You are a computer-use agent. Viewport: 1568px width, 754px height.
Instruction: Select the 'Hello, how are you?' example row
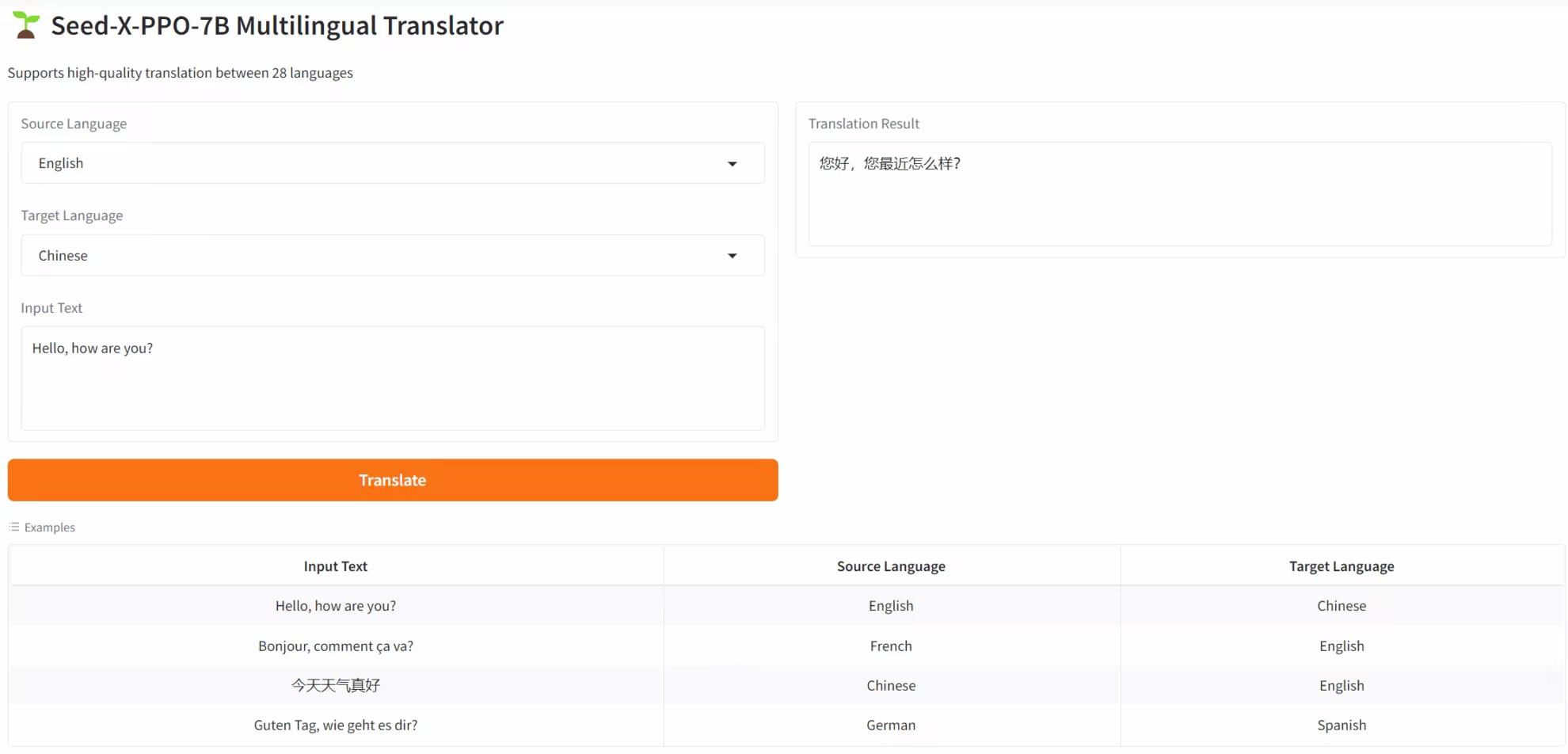pyautogui.click(x=336, y=606)
